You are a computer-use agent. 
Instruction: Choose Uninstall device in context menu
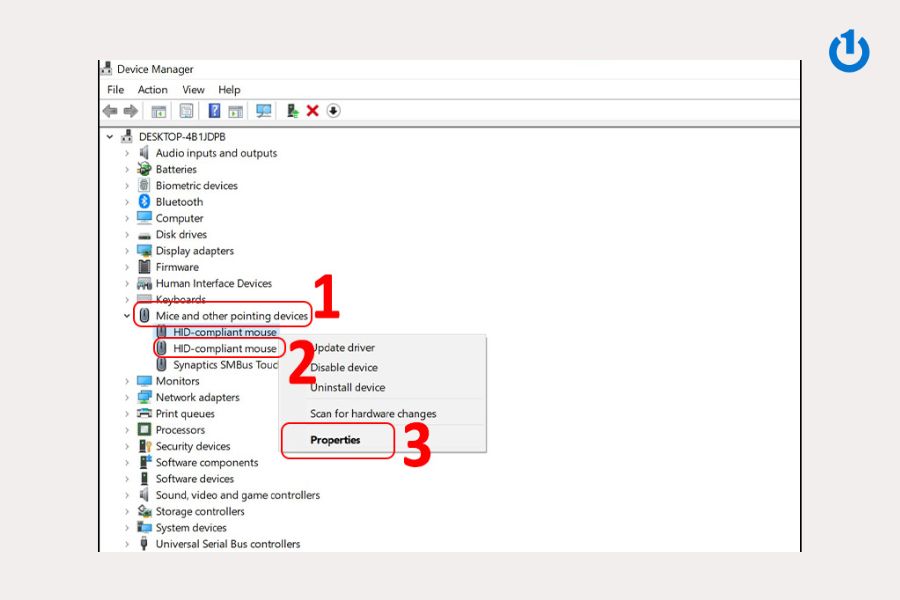point(347,387)
